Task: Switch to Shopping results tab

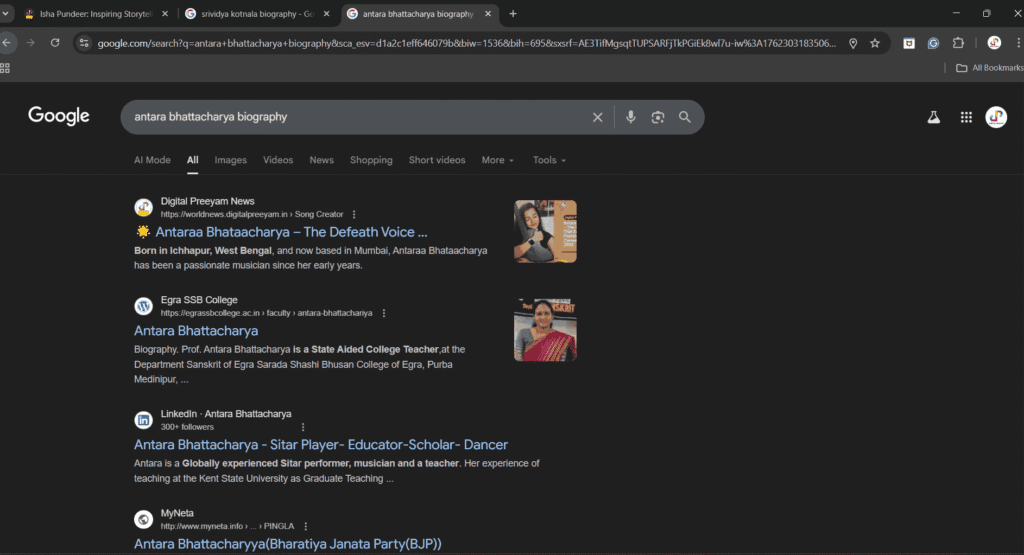Action: [371, 160]
